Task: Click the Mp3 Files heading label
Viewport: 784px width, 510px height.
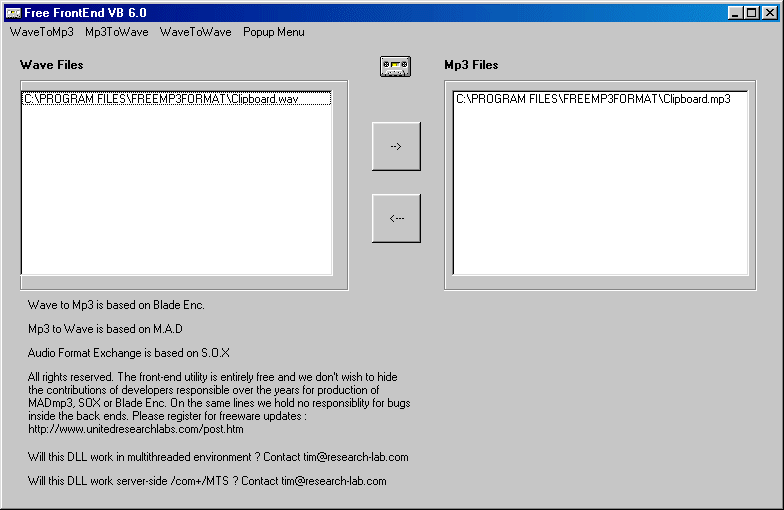Action: [x=471, y=65]
